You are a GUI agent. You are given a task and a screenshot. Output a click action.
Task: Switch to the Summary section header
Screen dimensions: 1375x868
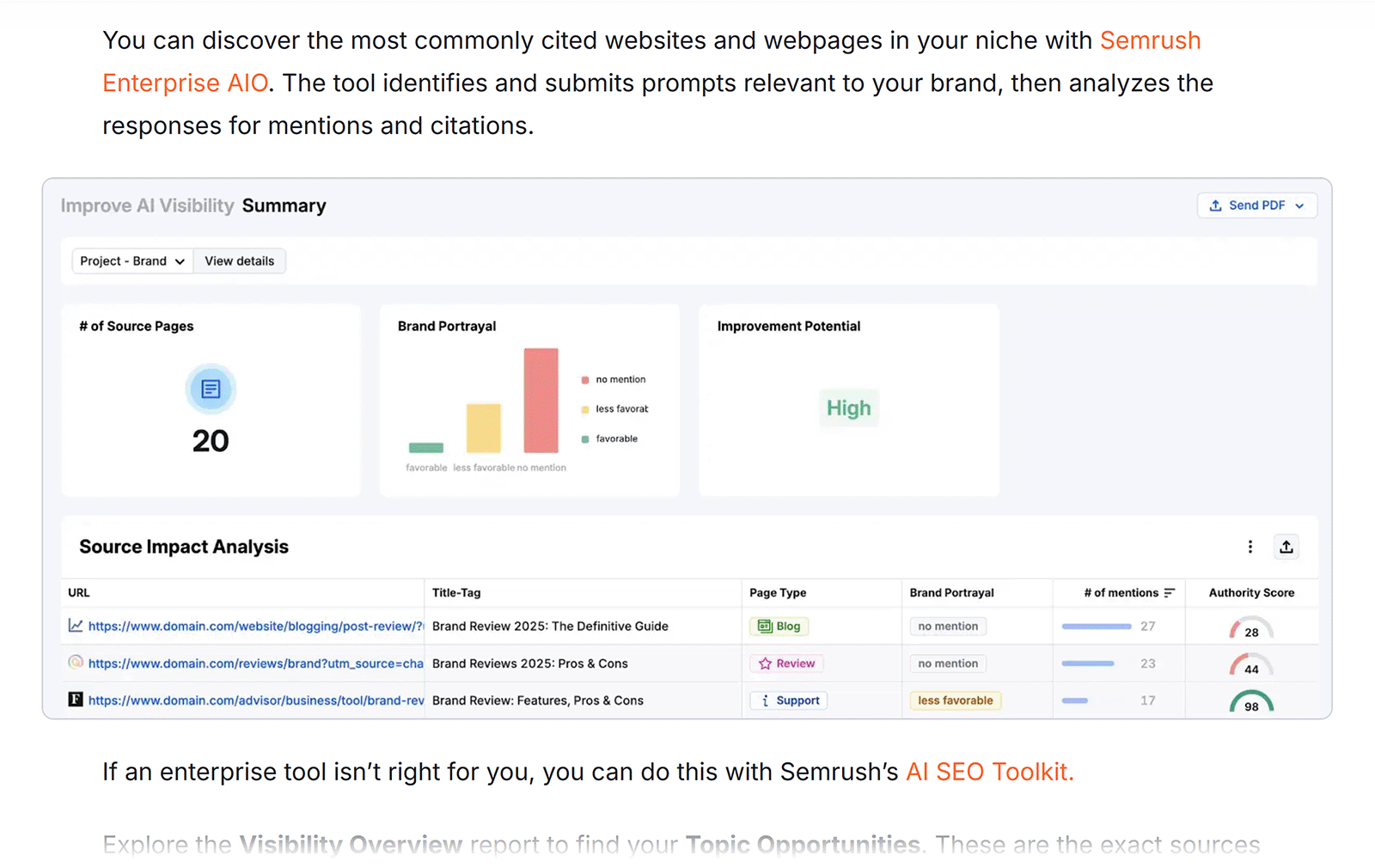point(284,205)
